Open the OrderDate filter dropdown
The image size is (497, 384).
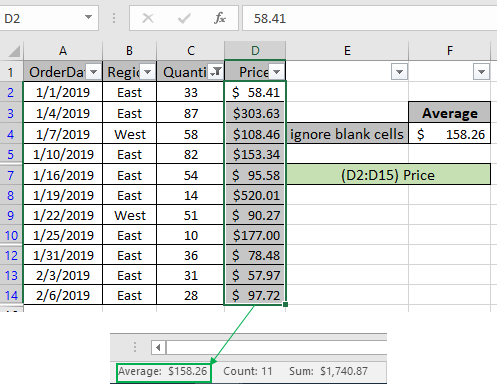(94, 72)
